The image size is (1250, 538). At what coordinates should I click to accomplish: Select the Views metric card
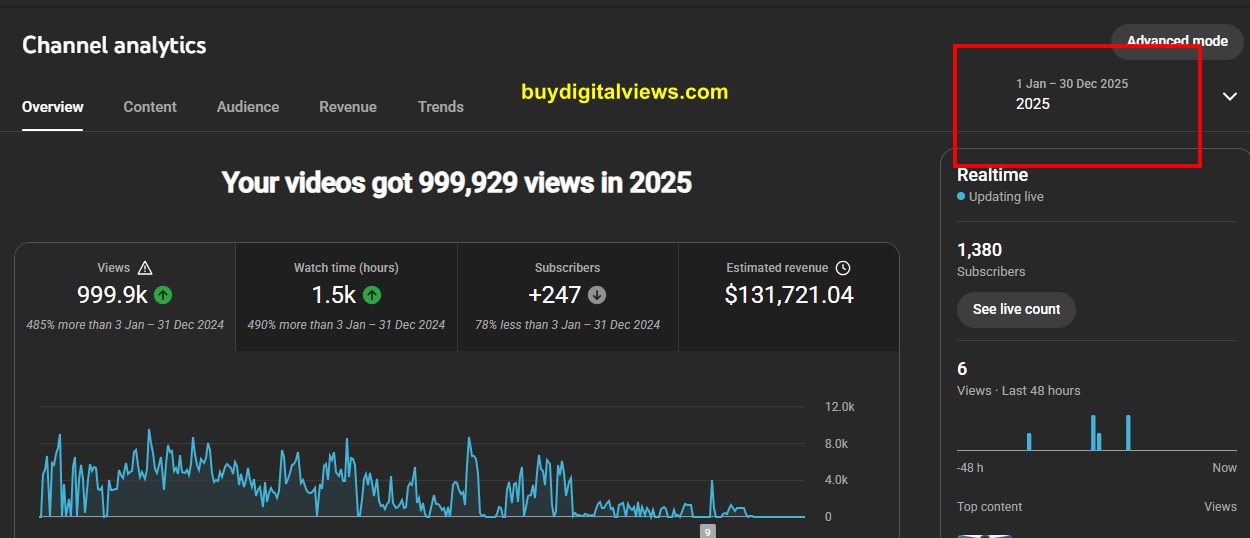coord(125,297)
